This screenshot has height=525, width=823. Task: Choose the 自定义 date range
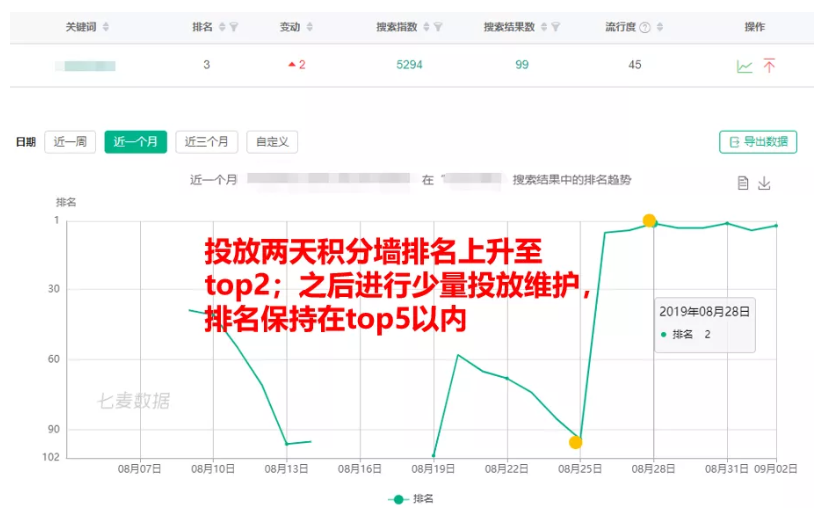[272, 142]
